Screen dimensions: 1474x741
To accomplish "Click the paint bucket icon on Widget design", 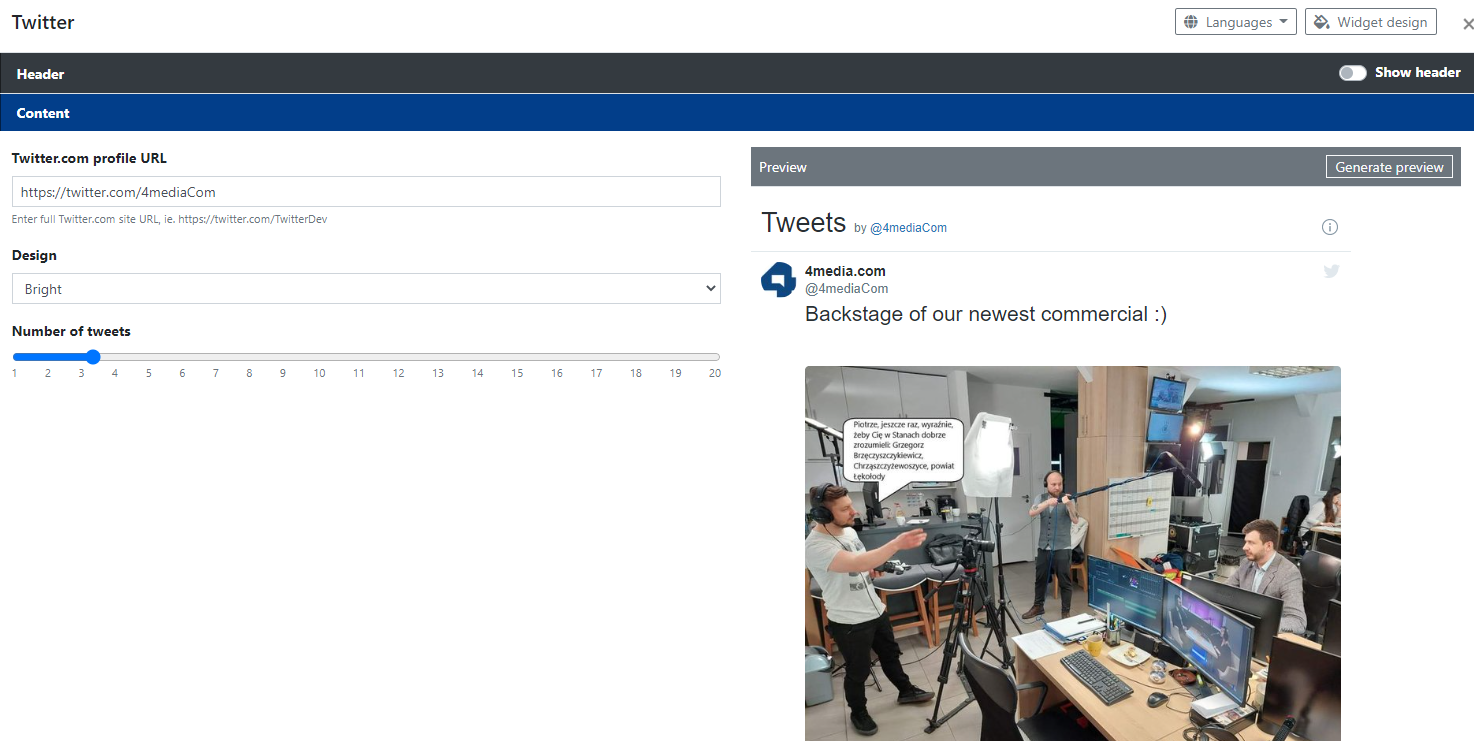I will (x=1322, y=22).
